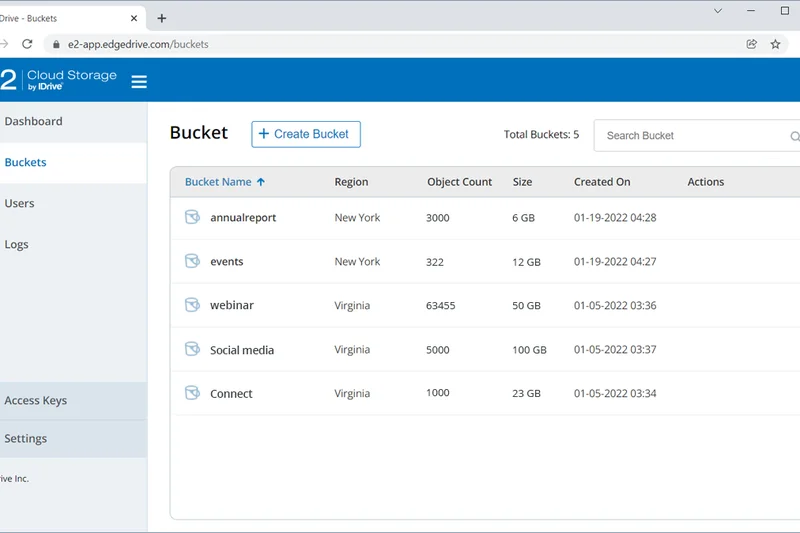Screen dimensions: 800x533
Task: Reload the page in the browser
Action: pos(27,44)
